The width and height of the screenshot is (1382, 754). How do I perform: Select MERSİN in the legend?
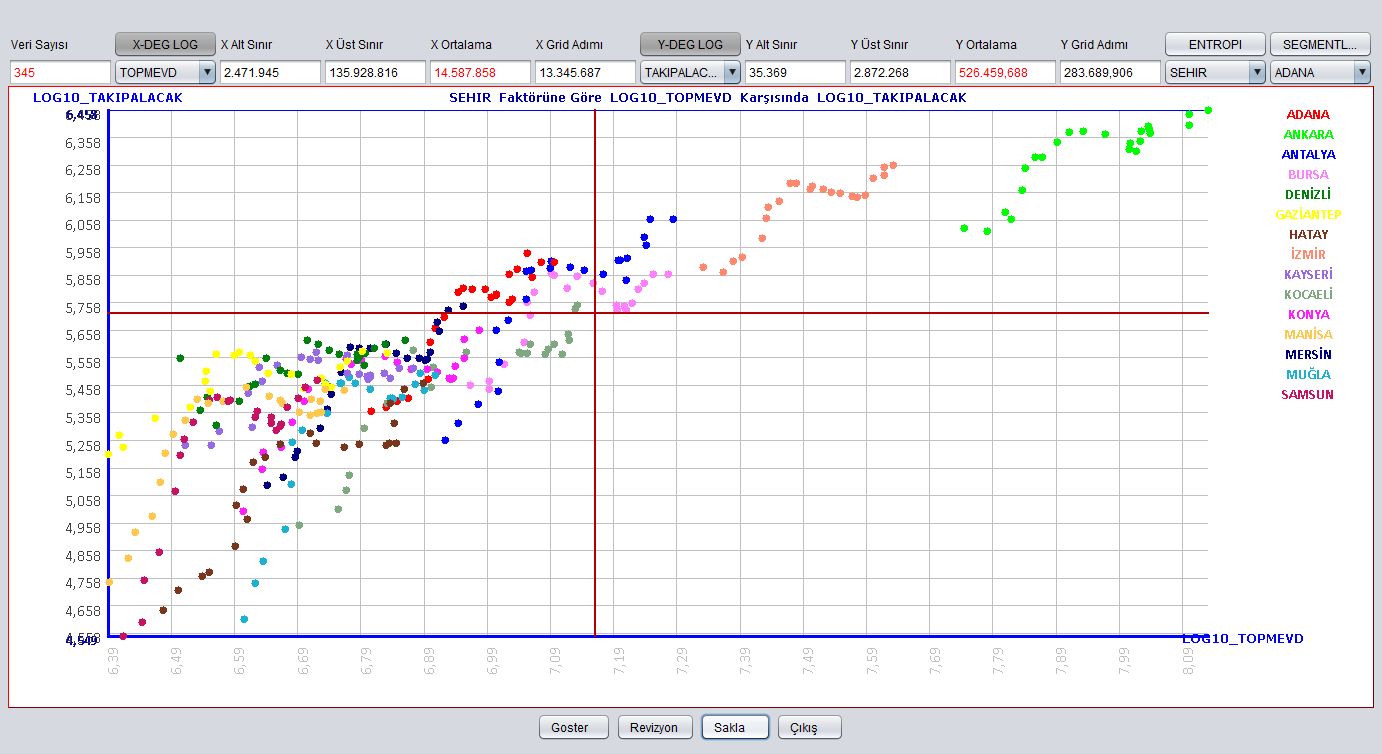pyautogui.click(x=1308, y=354)
